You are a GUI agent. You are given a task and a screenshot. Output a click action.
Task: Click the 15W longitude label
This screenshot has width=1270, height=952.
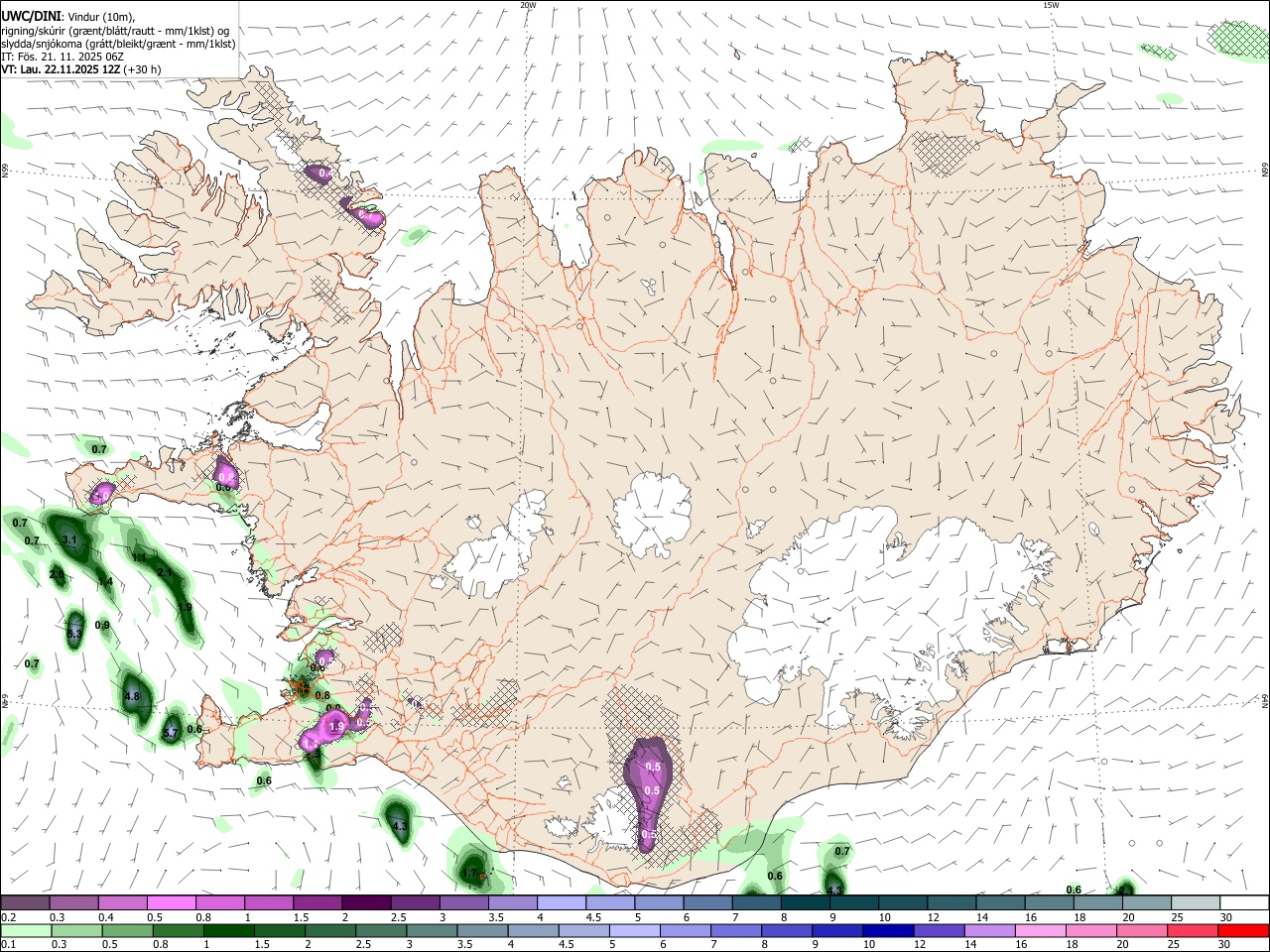[x=1051, y=5]
